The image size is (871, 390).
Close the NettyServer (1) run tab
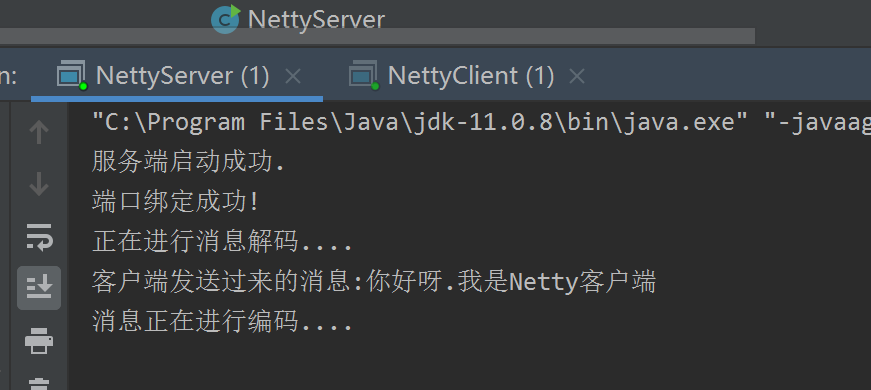pos(293,76)
